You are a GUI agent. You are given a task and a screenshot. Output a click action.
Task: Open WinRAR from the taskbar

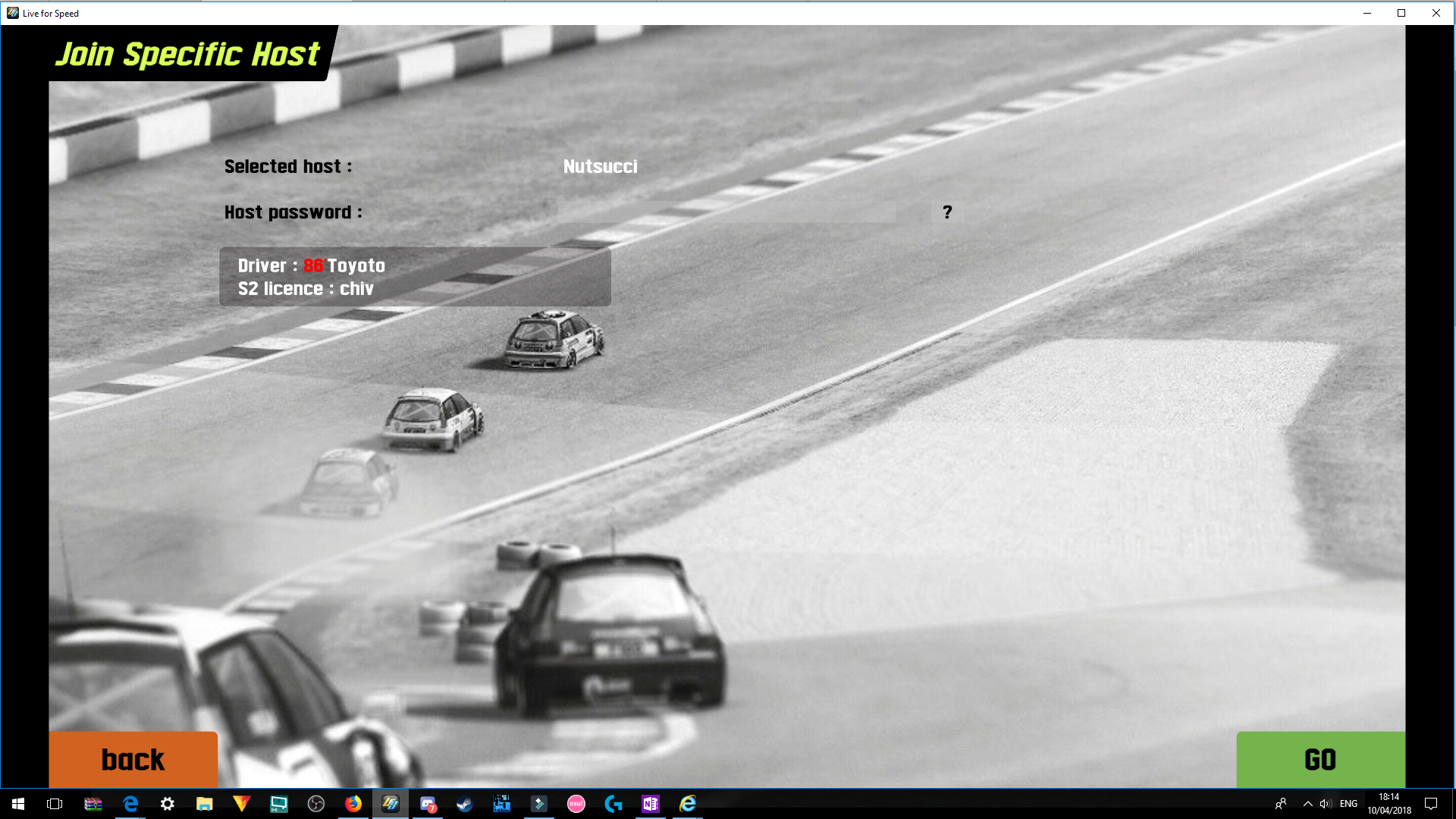[93, 804]
